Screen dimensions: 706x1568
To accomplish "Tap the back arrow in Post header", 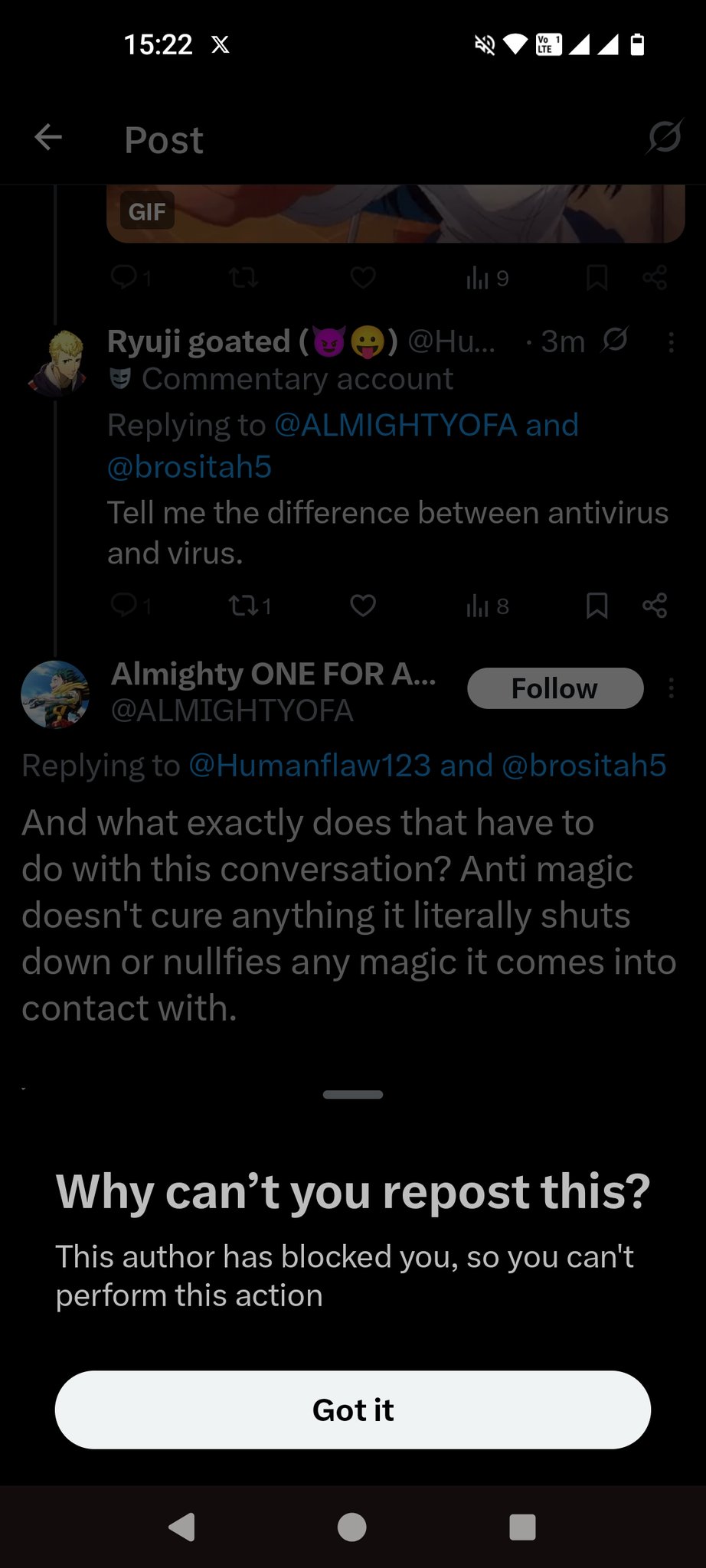I will [x=48, y=139].
